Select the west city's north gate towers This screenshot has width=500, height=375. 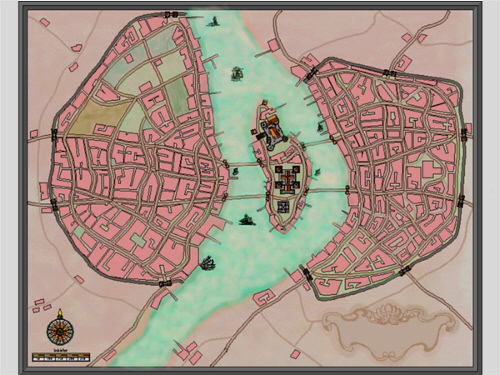coord(172,14)
